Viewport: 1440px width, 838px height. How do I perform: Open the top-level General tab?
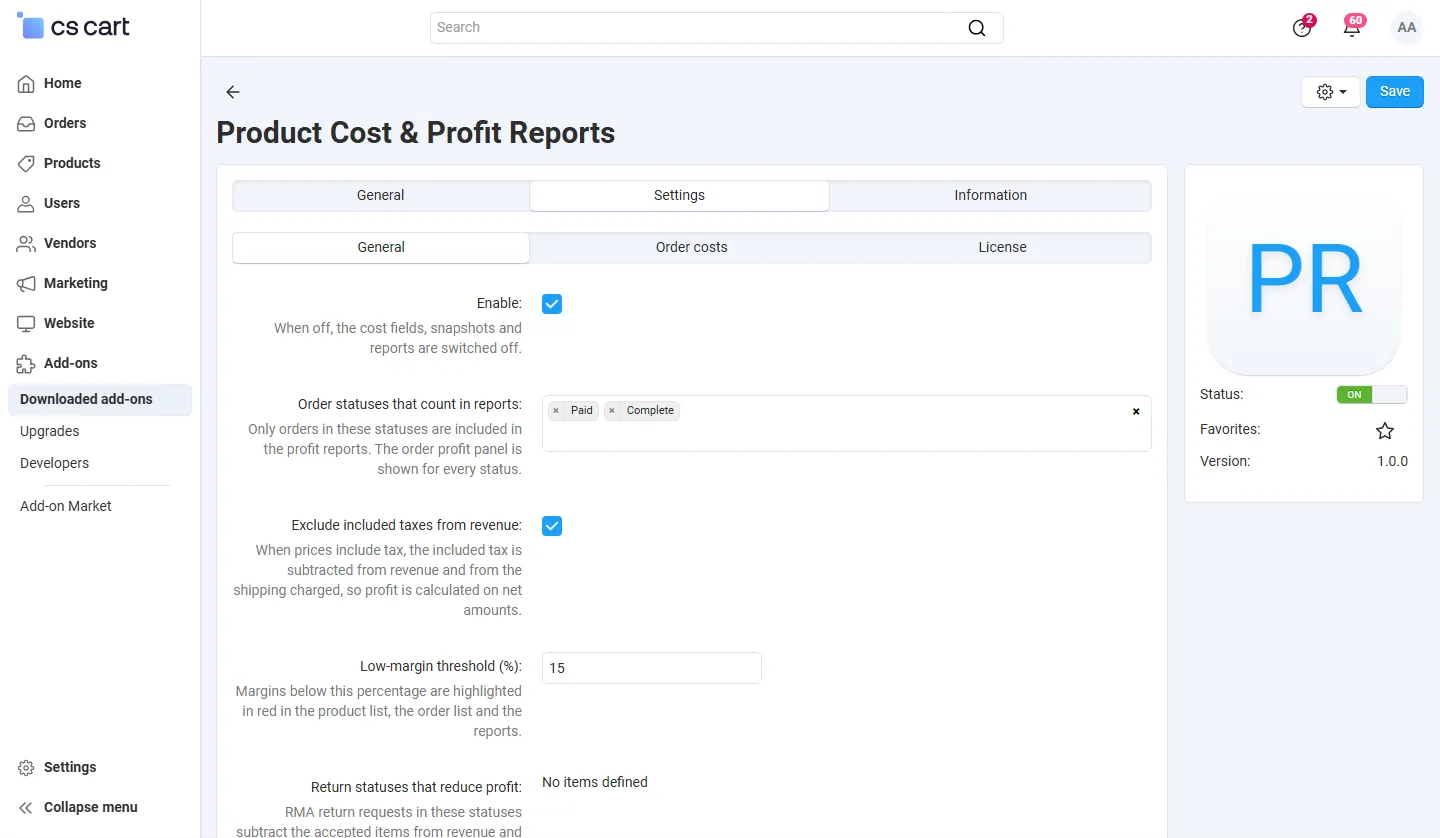tap(381, 195)
